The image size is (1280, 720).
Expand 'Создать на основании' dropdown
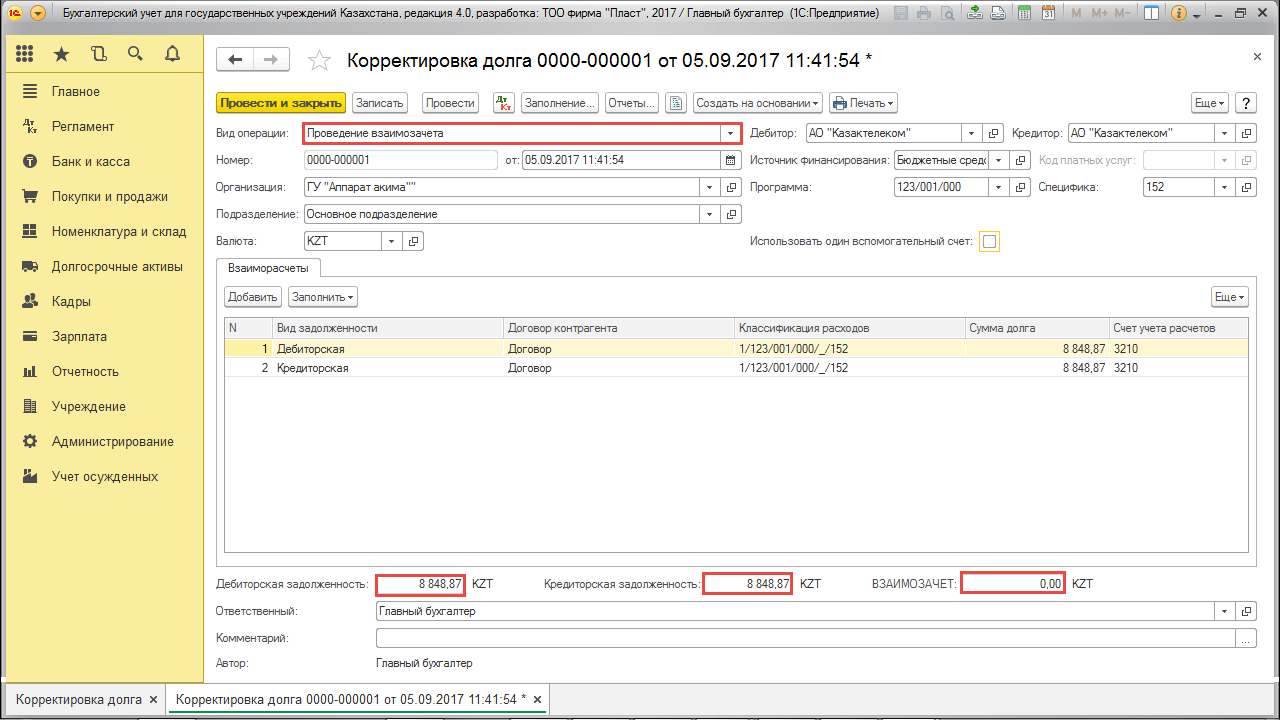[758, 103]
